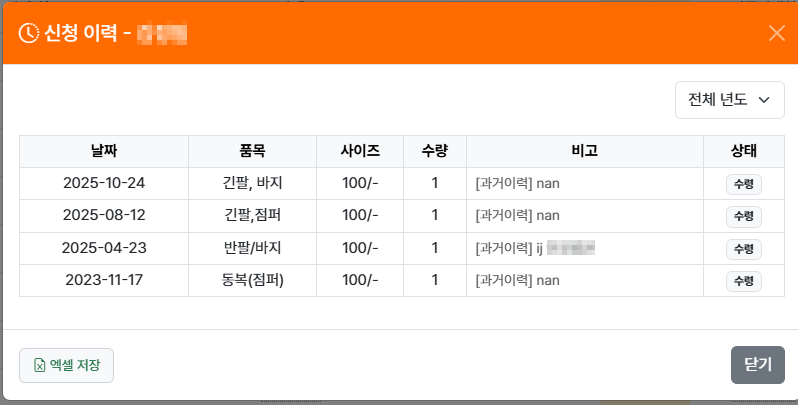Screen dimensions: 798x405
Task: Click 수령 status badge in 2025-08-12 row
Action: (744, 216)
